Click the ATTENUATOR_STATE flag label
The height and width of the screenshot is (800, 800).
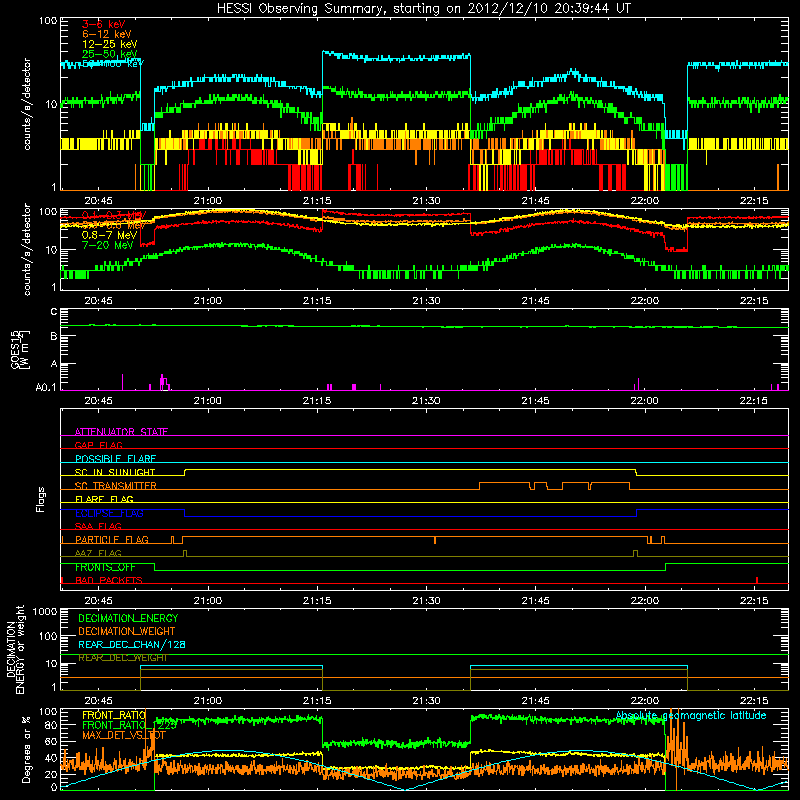pyautogui.click(x=121, y=432)
